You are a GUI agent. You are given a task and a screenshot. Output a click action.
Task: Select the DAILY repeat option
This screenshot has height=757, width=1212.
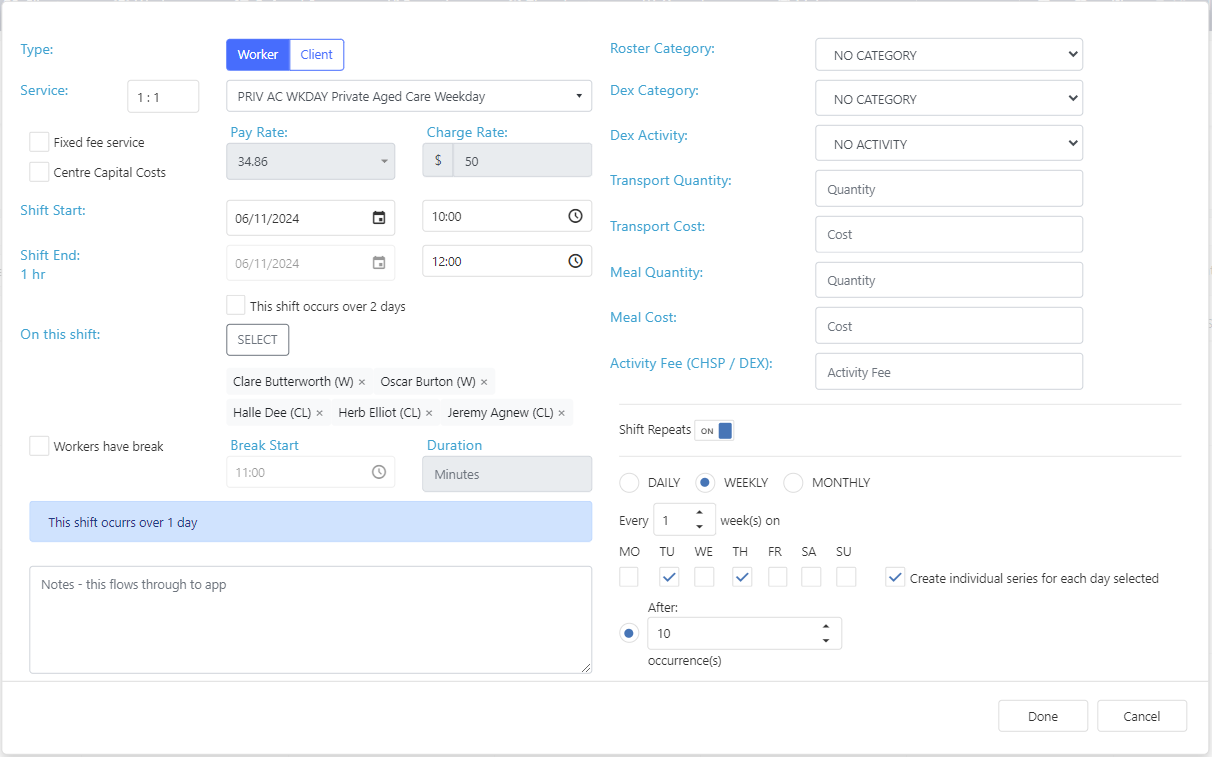click(x=629, y=483)
